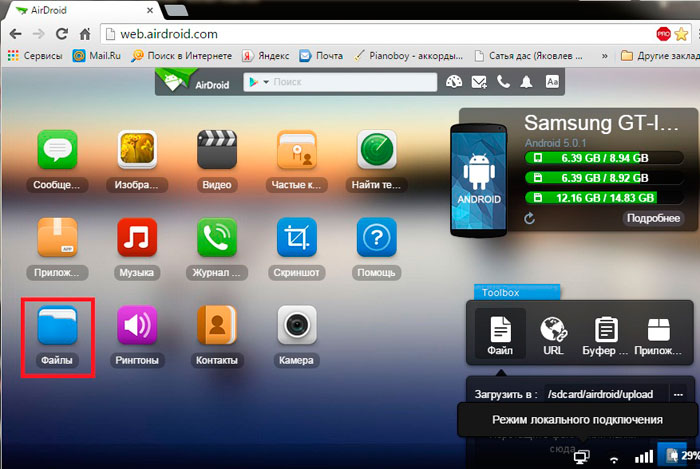
Task: Click the upload path /sdcard/airdroid/upload field
Action: [606, 394]
